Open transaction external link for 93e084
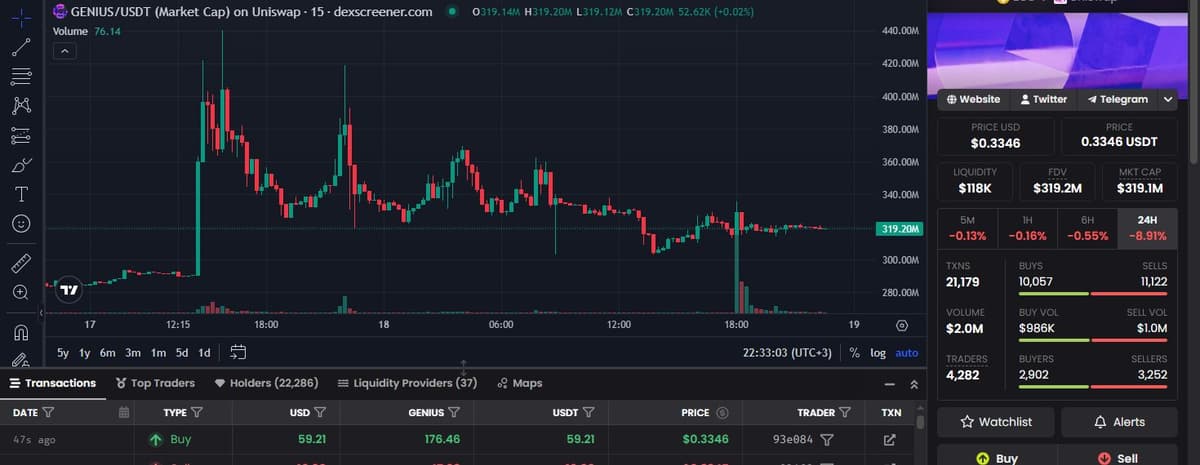The width and height of the screenshot is (1200, 465). (890, 439)
